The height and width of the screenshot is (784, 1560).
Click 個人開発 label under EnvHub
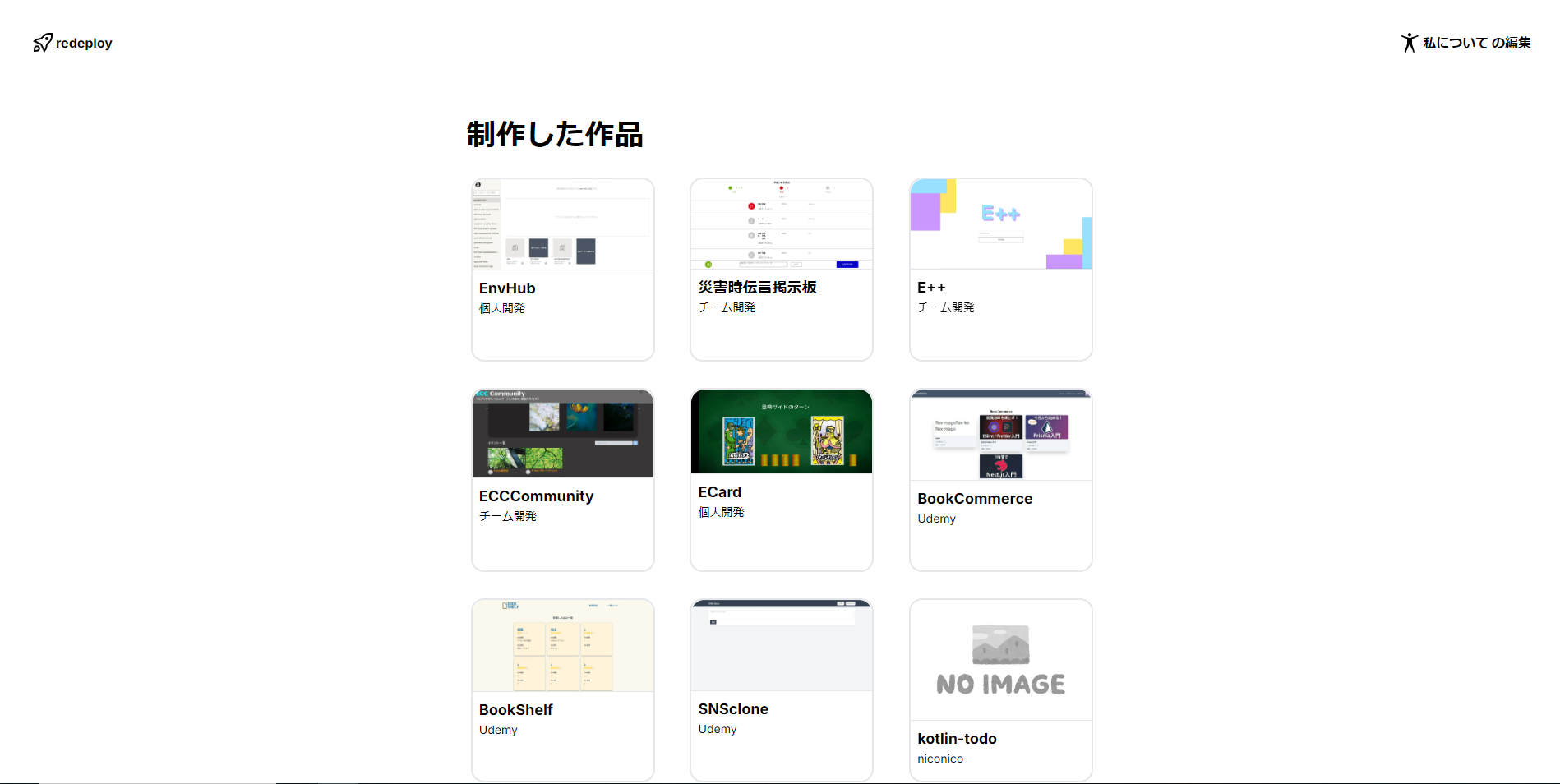(502, 308)
